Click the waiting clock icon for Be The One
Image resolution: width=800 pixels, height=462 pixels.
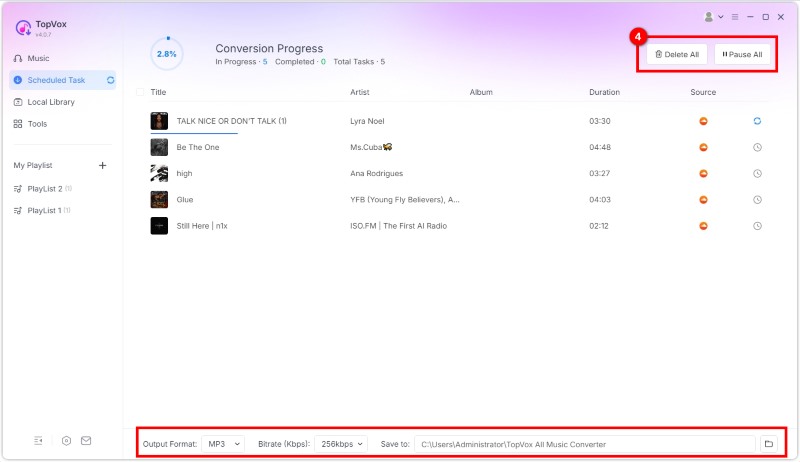[x=757, y=147]
